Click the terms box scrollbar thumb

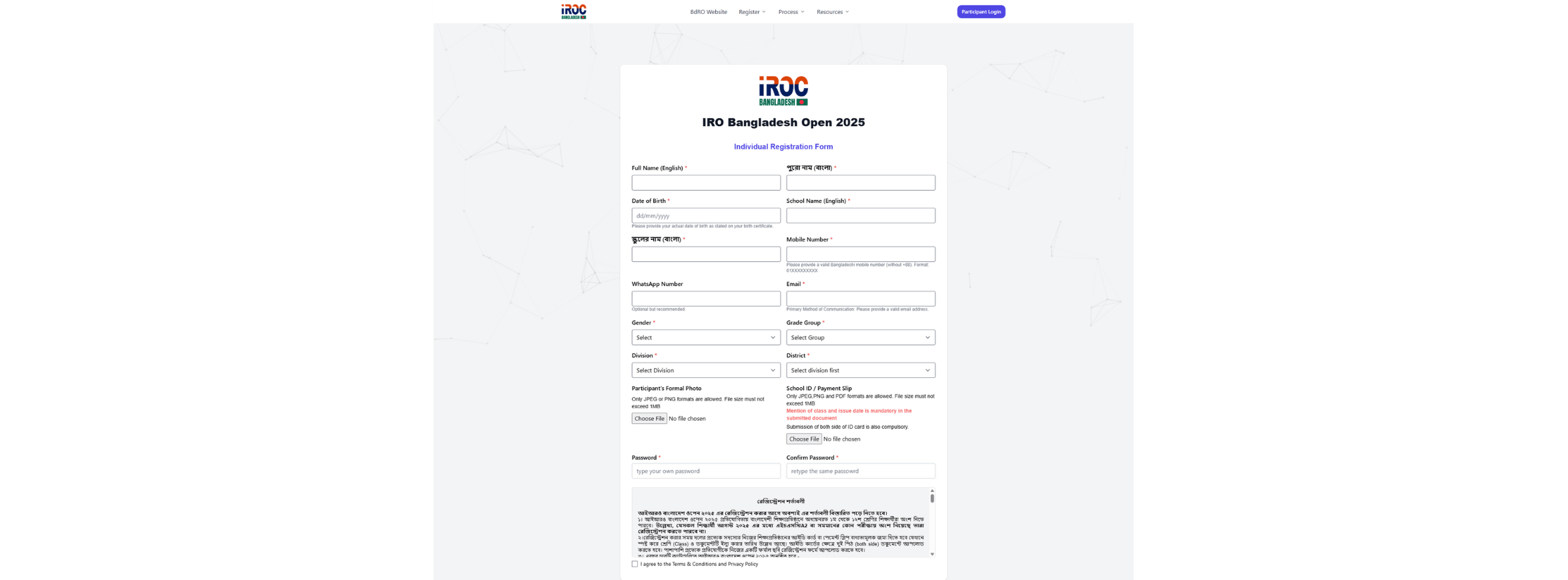click(932, 499)
